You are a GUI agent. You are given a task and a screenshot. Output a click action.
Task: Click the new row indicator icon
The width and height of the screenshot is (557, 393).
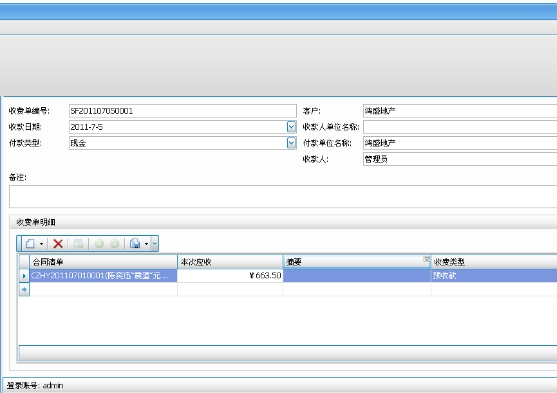coord(24,290)
